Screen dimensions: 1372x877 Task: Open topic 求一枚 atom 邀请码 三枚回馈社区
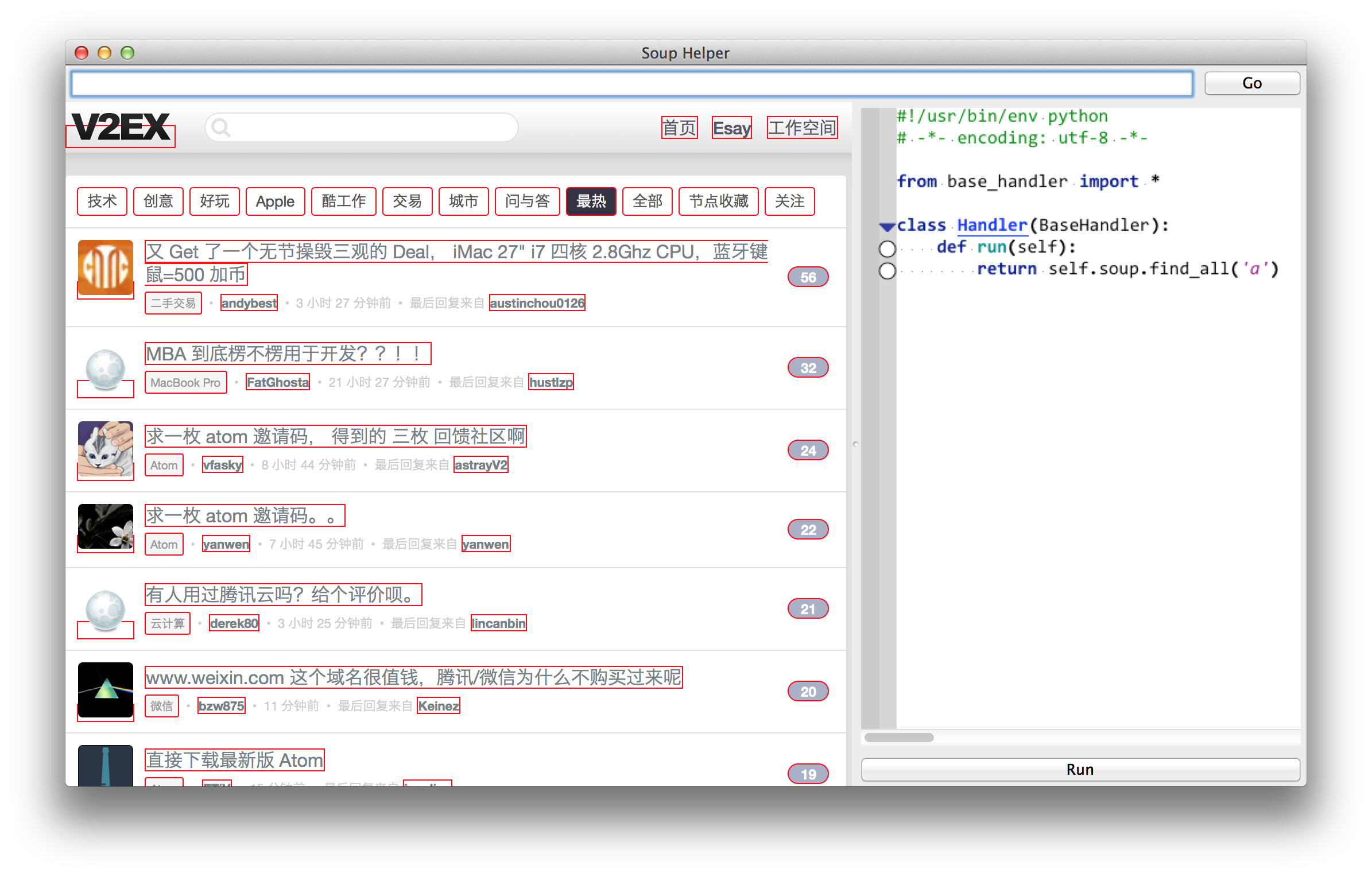pyautogui.click(x=336, y=436)
